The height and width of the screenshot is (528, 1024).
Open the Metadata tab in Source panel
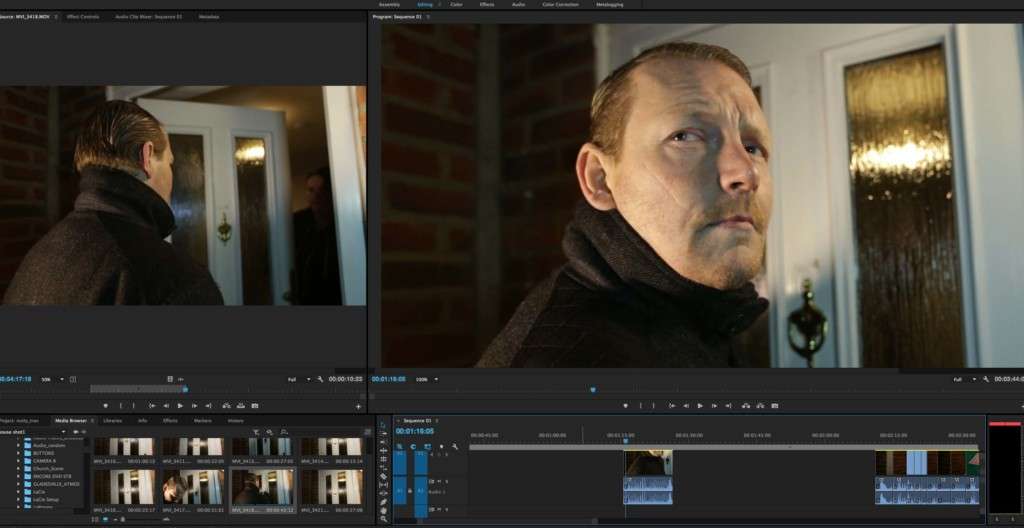[x=209, y=16]
